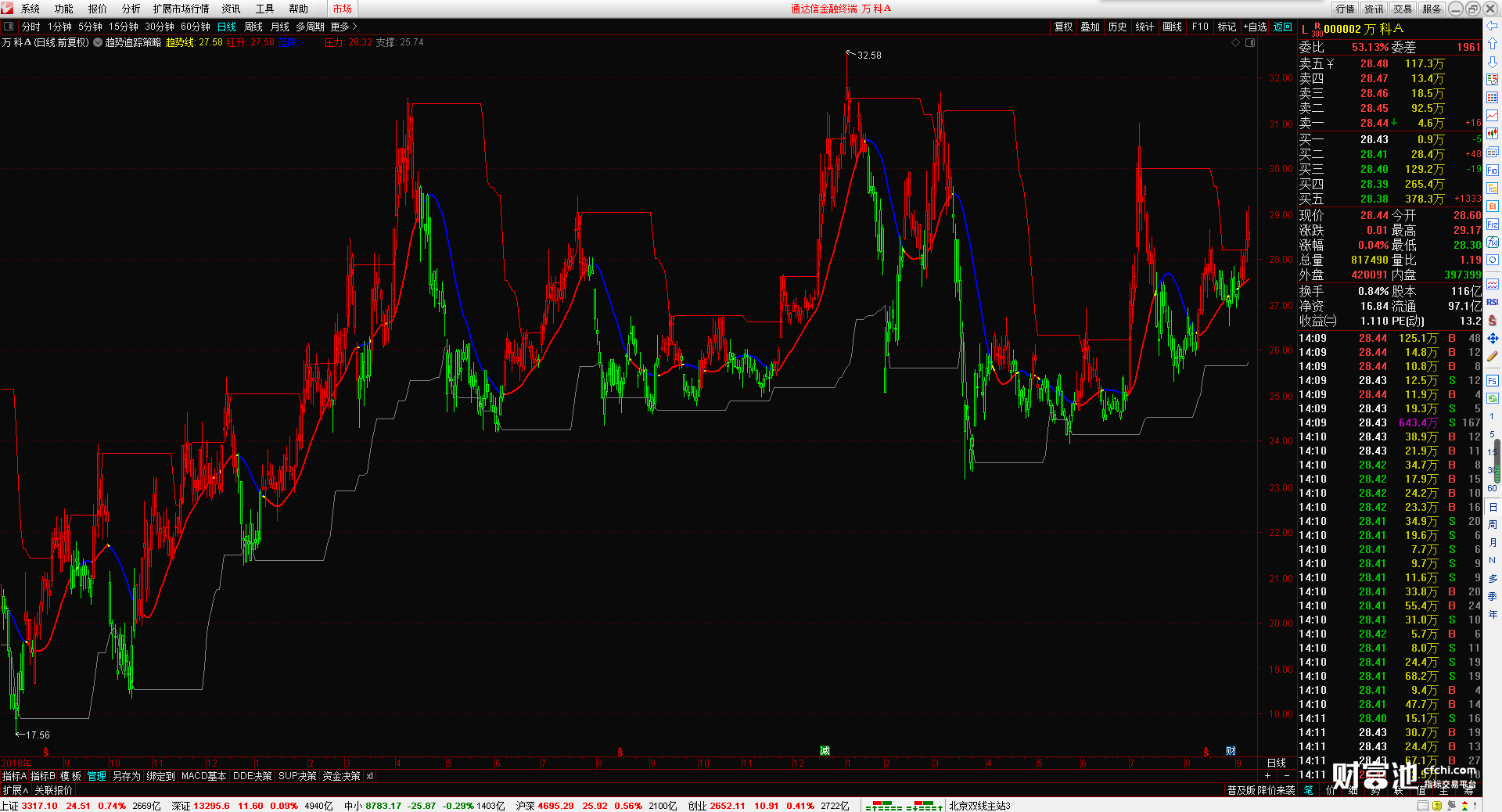Switch to the MACD基本 tab

(x=203, y=776)
